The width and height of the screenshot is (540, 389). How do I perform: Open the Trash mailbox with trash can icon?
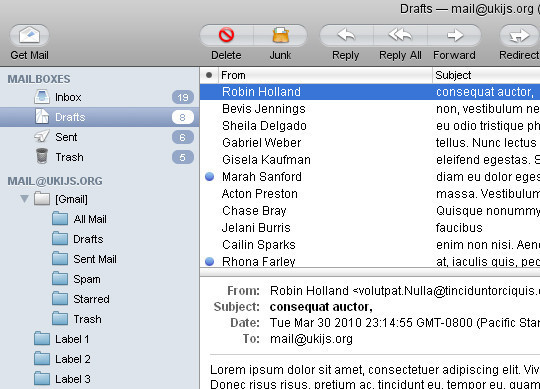coord(99,157)
